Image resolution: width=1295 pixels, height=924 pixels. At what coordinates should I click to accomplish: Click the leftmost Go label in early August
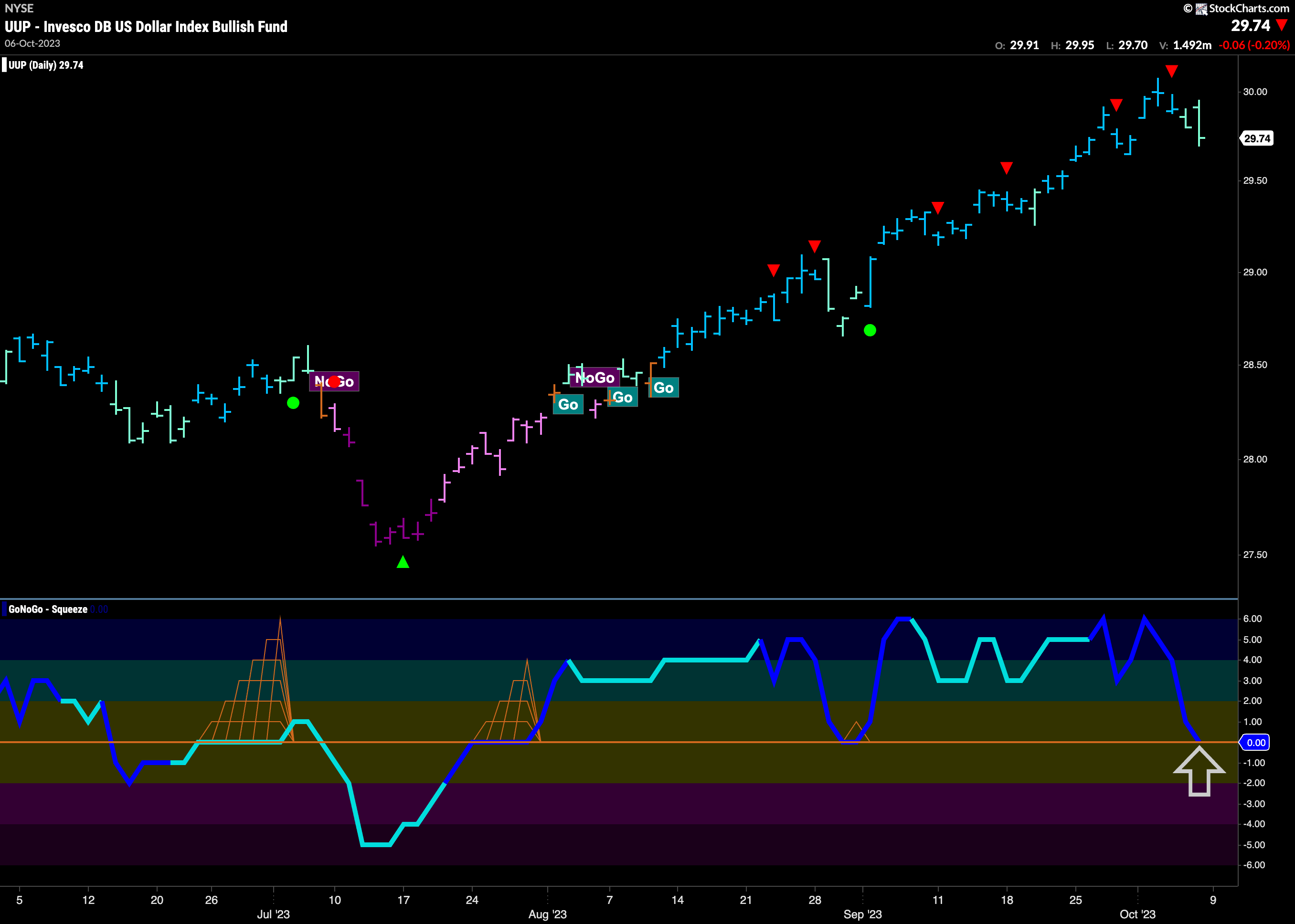[x=568, y=405]
